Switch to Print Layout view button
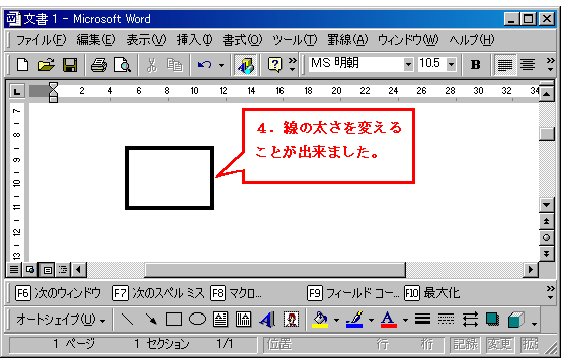This screenshot has height=364, width=574. (47, 270)
